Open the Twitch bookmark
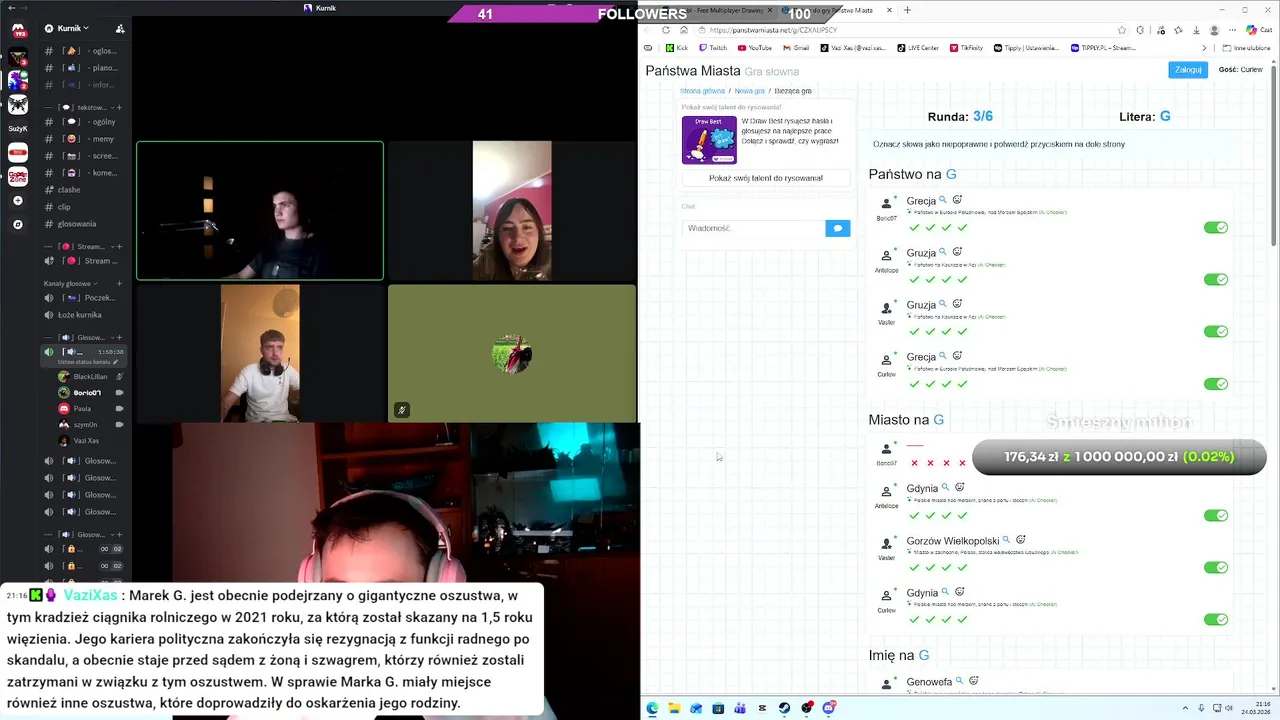Viewport: 1280px width, 720px height. coord(713,47)
